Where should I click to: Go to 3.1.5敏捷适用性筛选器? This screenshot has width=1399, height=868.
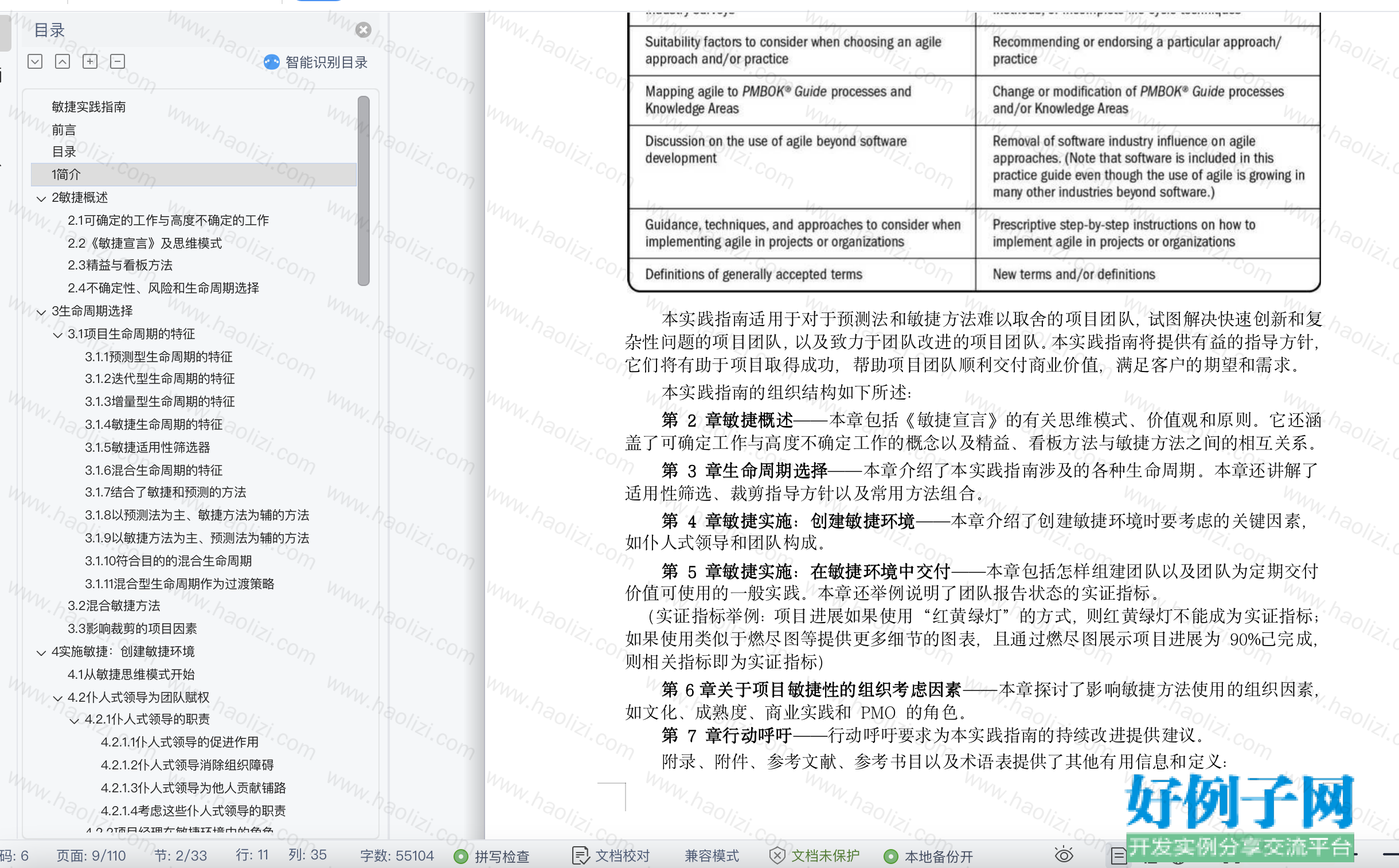pos(147,447)
